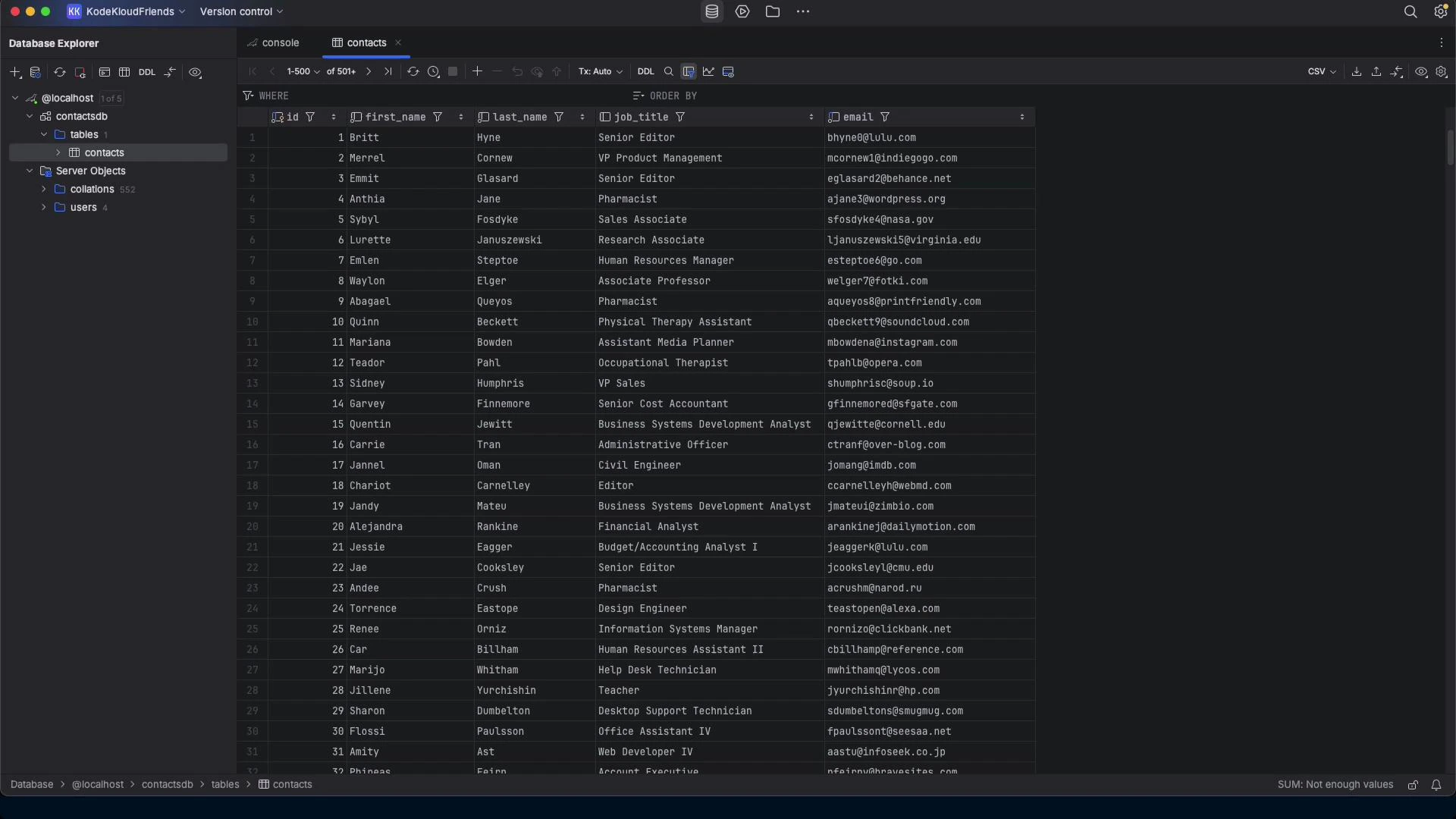Open notifications bell in status bar
This screenshot has width=1456, height=819.
point(1436,785)
